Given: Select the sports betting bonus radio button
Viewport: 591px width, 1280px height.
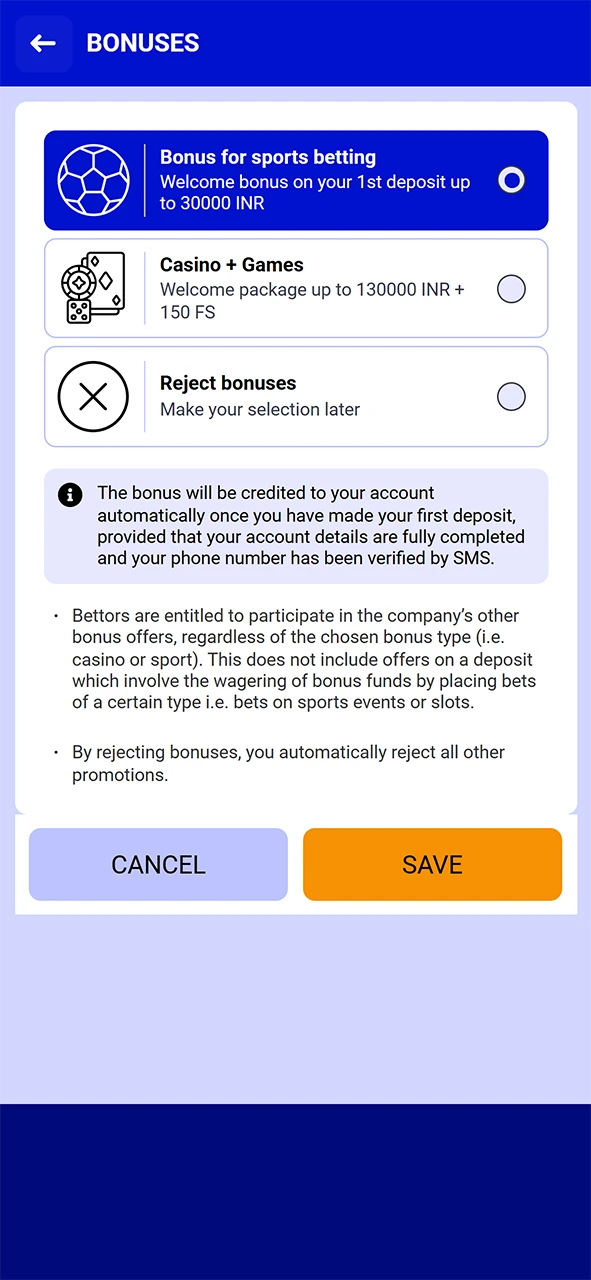Looking at the screenshot, I should pos(511,180).
